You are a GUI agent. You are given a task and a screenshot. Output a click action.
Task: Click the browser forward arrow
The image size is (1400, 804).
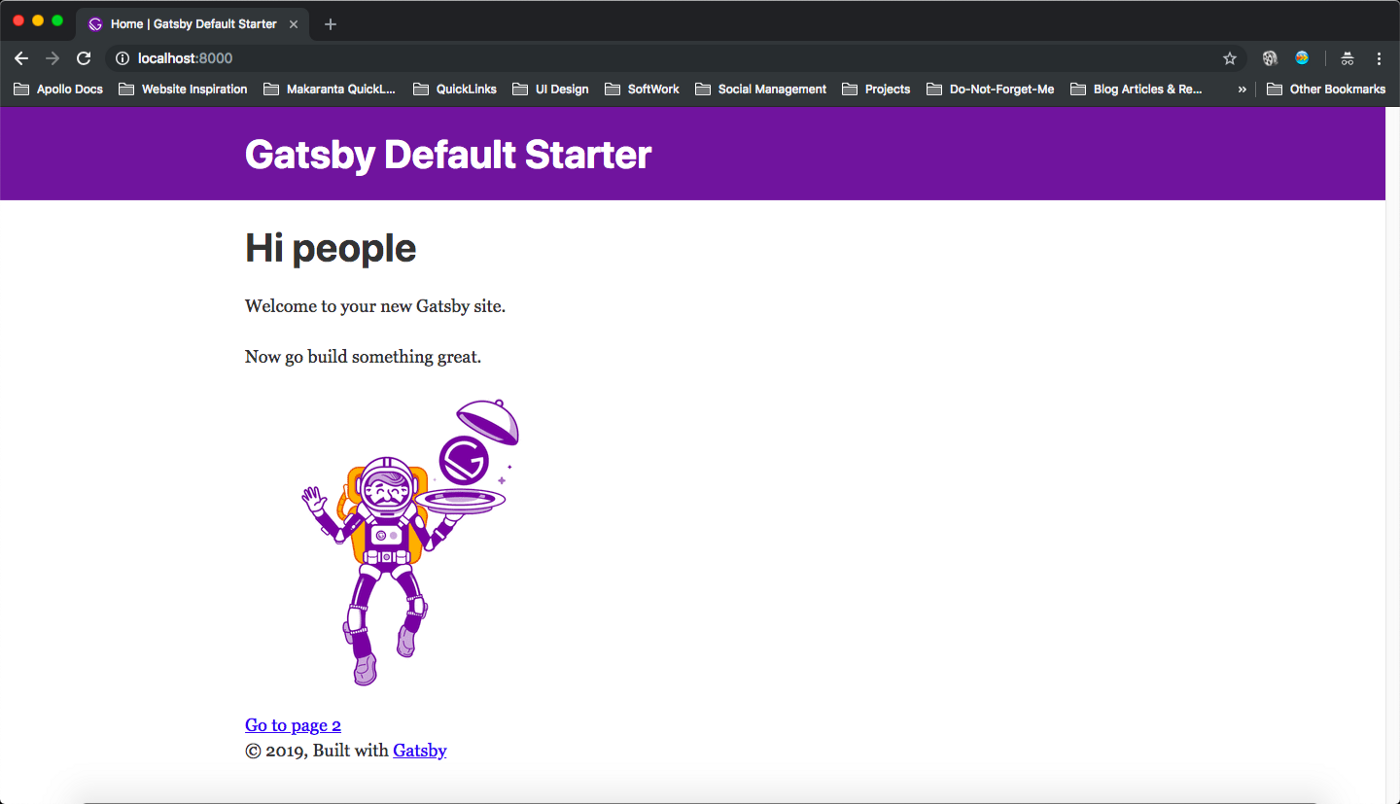pos(53,58)
